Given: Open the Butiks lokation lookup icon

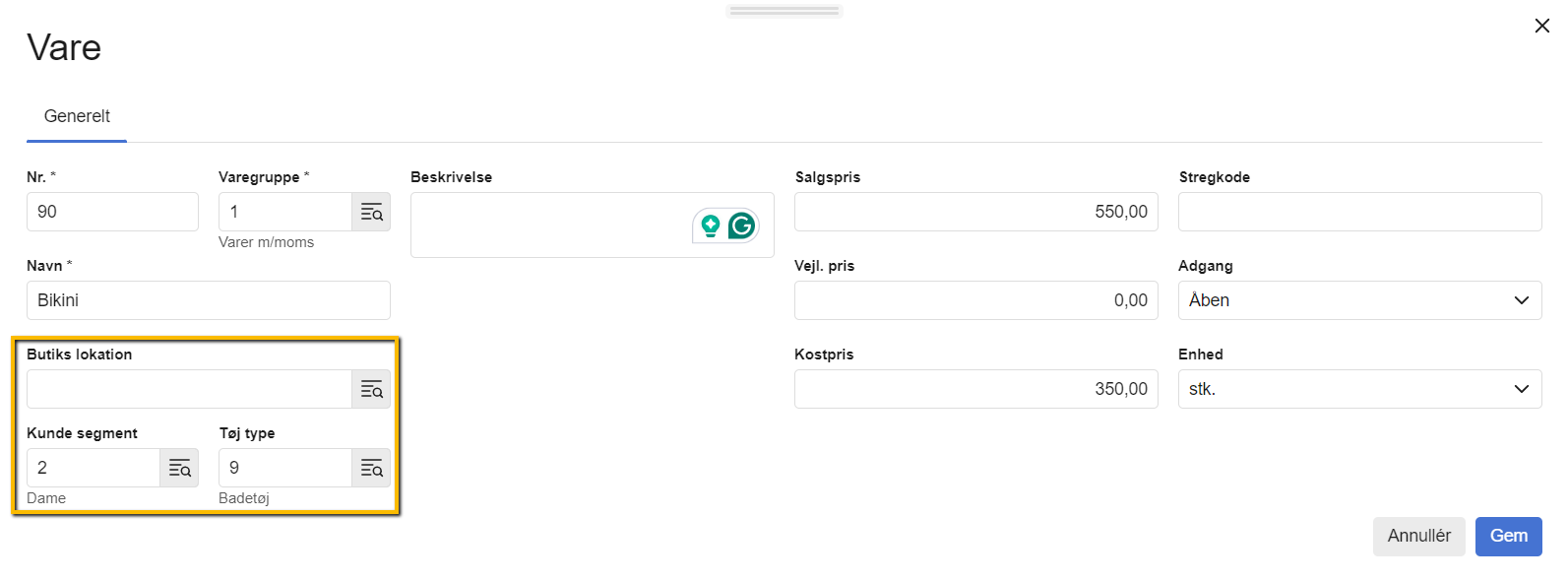Looking at the screenshot, I should pos(371,389).
